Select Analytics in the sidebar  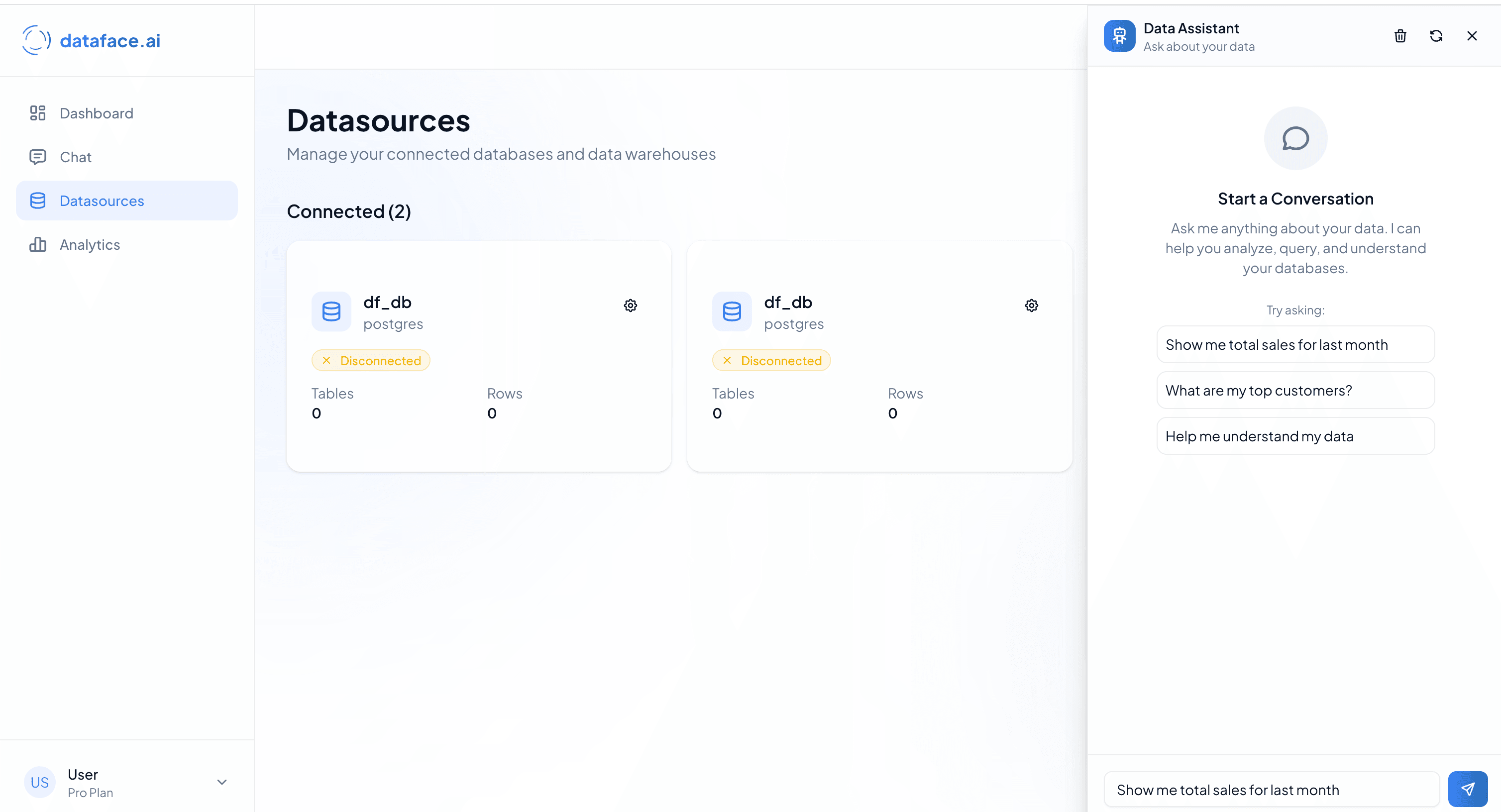click(x=90, y=245)
